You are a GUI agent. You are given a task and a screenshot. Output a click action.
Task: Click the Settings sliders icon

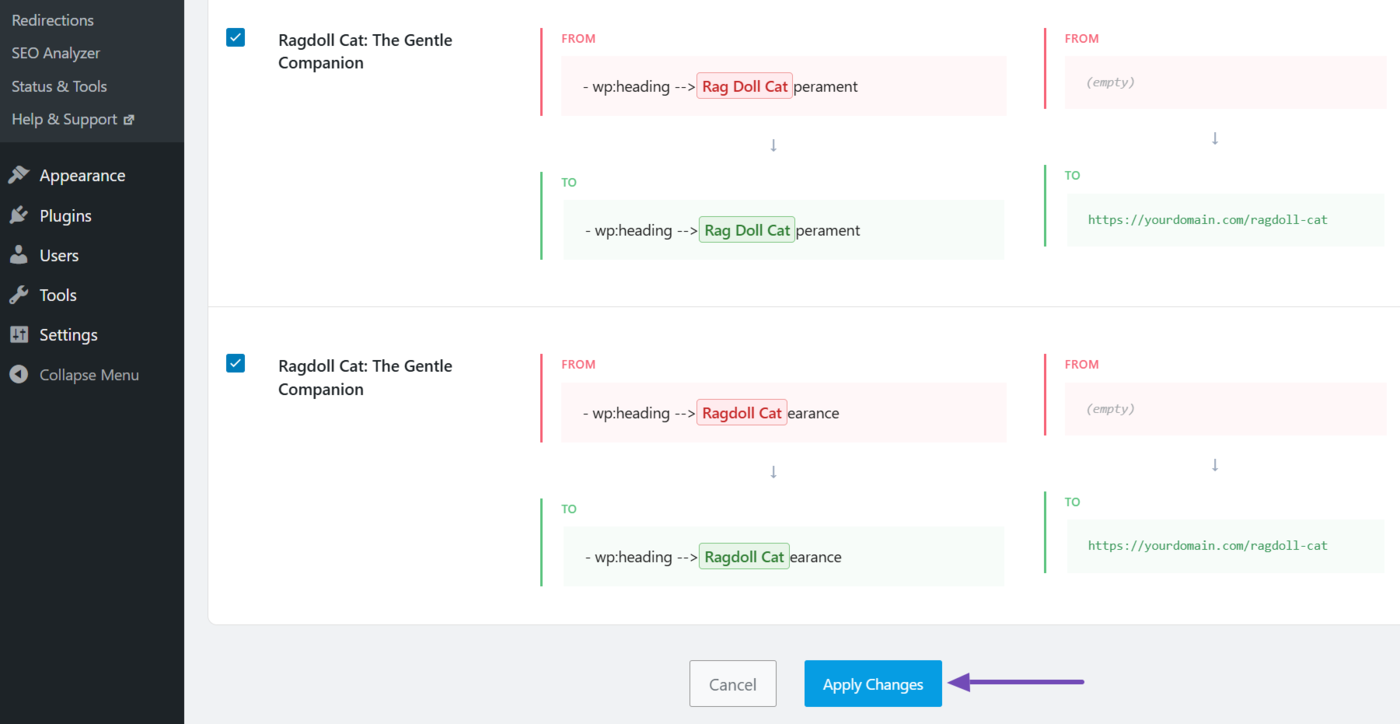click(x=18, y=335)
